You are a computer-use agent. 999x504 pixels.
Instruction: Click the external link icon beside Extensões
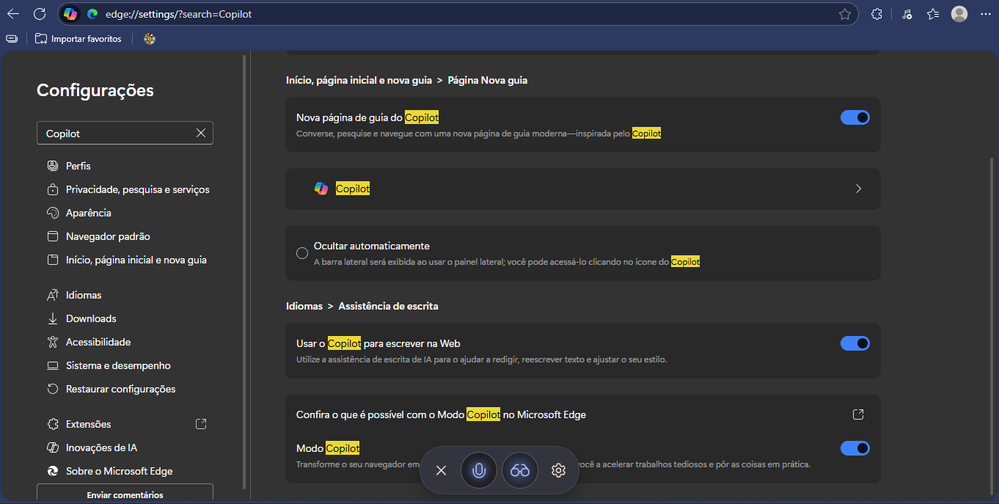tap(201, 424)
